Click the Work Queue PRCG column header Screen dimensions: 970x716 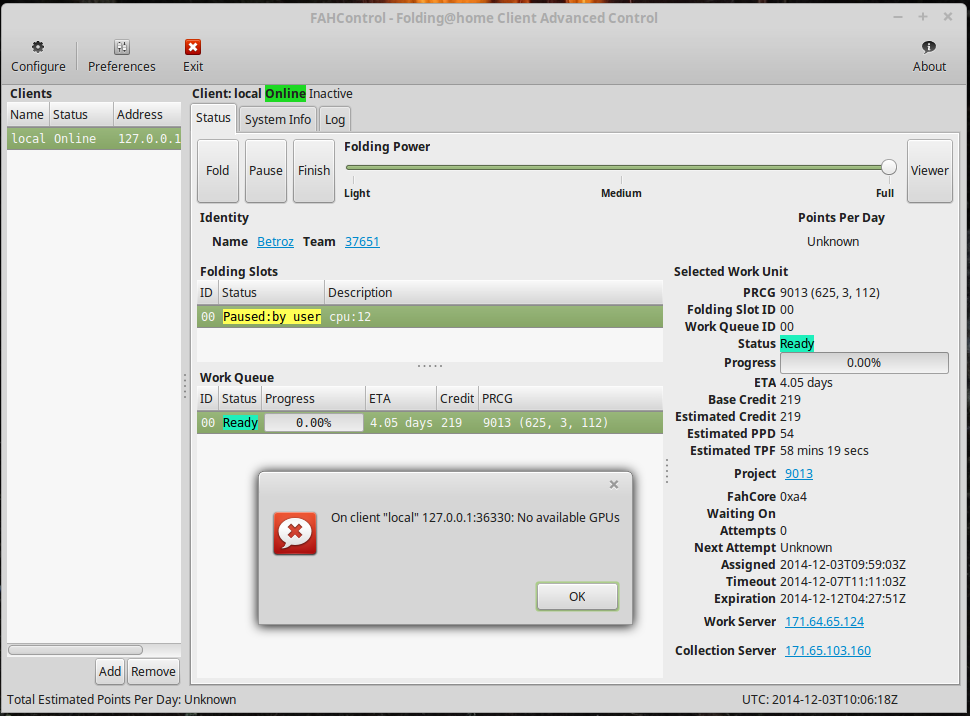tap(570, 399)
